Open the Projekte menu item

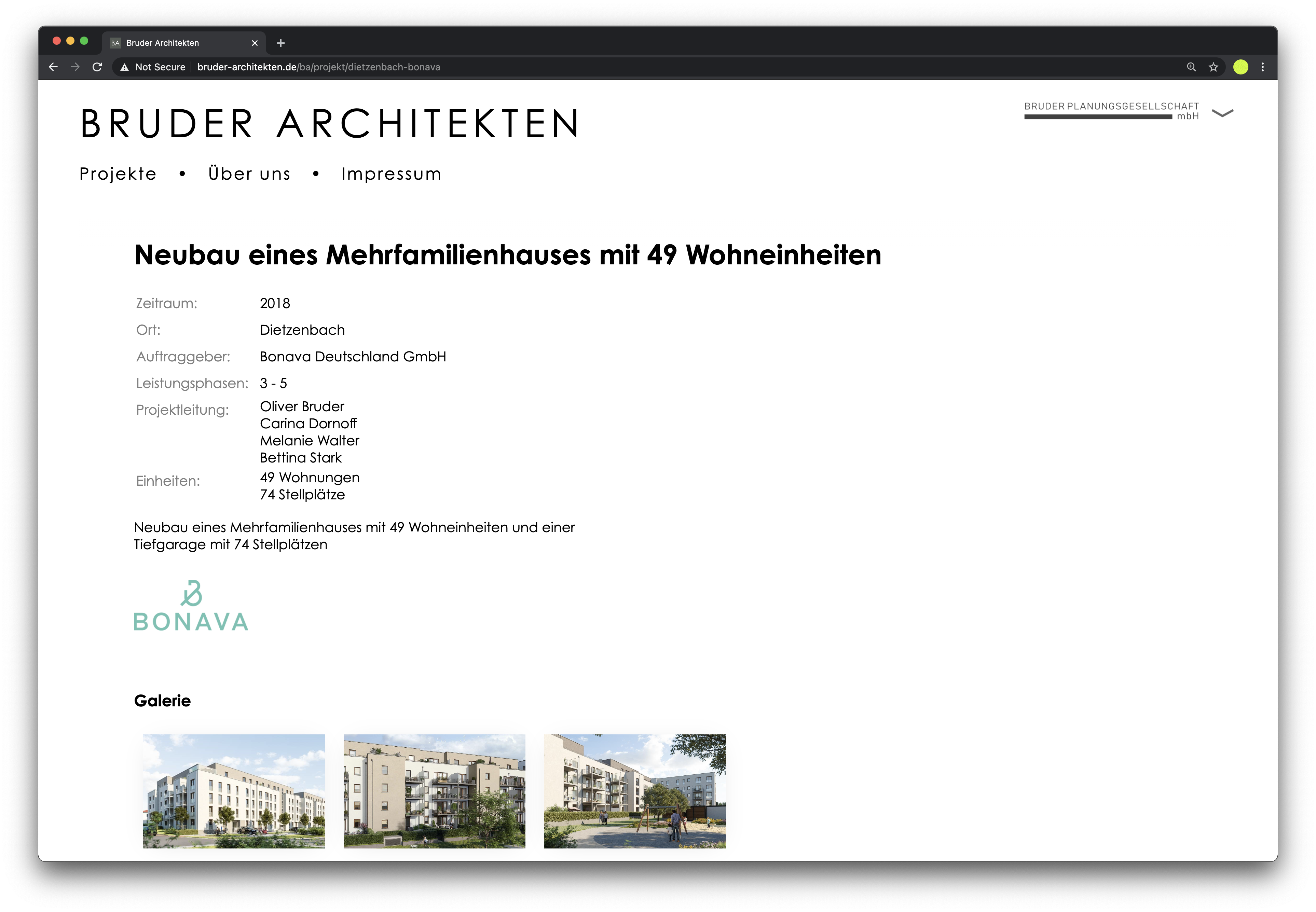point(118,174)
